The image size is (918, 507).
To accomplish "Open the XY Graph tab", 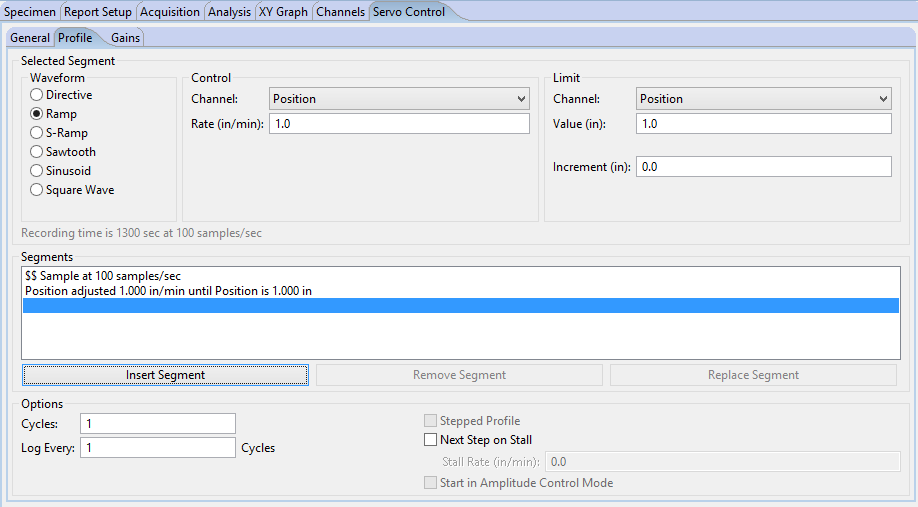I will tap(284, 12).
